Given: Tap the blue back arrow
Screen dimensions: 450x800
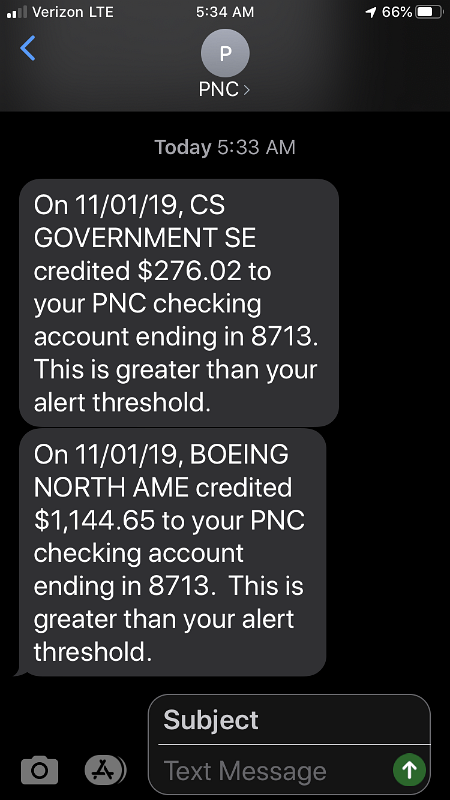Looking at the screenshot, I should 28,48.
